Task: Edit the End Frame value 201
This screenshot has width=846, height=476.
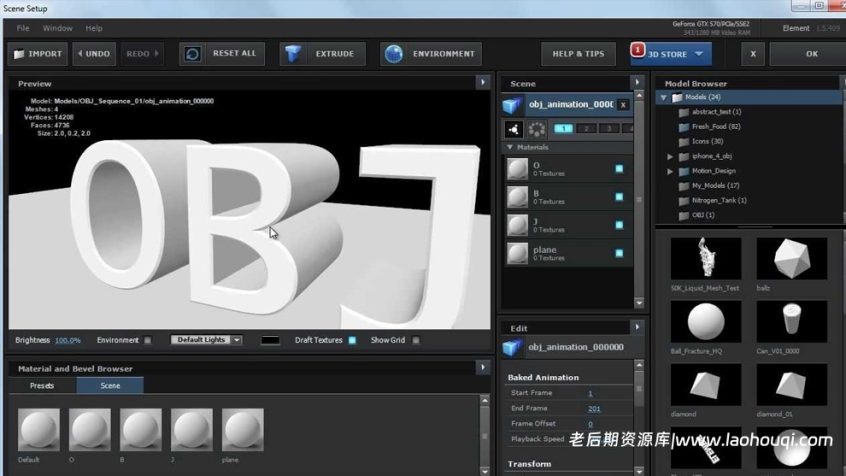Action: pos(593,409)
